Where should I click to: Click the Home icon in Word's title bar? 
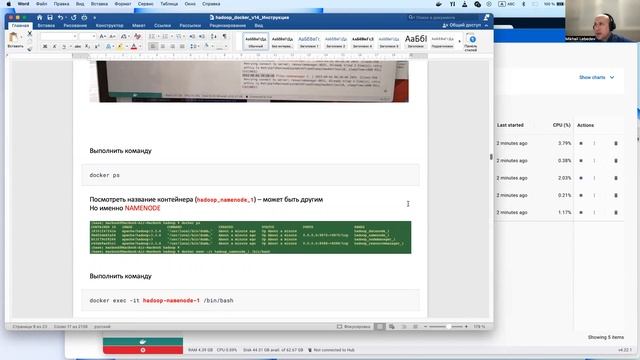click(x=40, y=18)
